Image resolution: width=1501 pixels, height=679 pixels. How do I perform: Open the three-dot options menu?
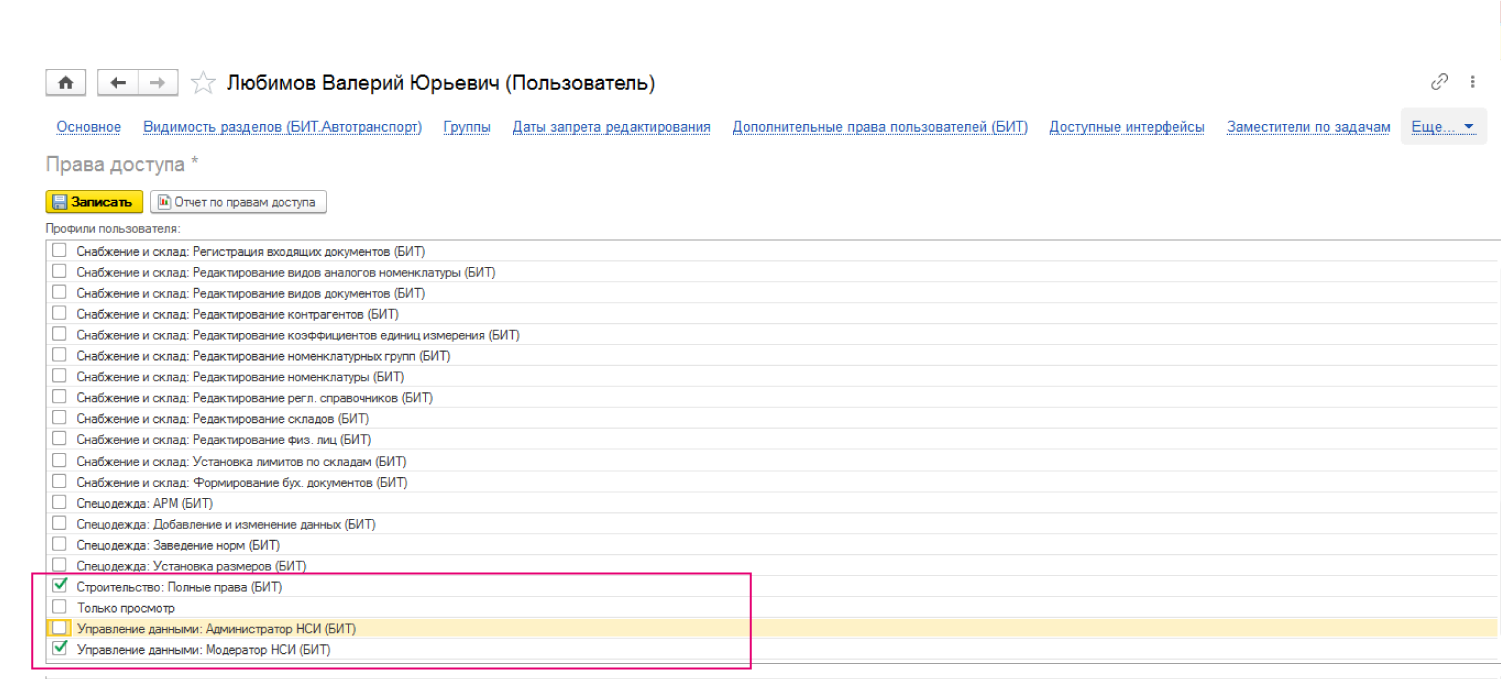tap(1473, 82)
